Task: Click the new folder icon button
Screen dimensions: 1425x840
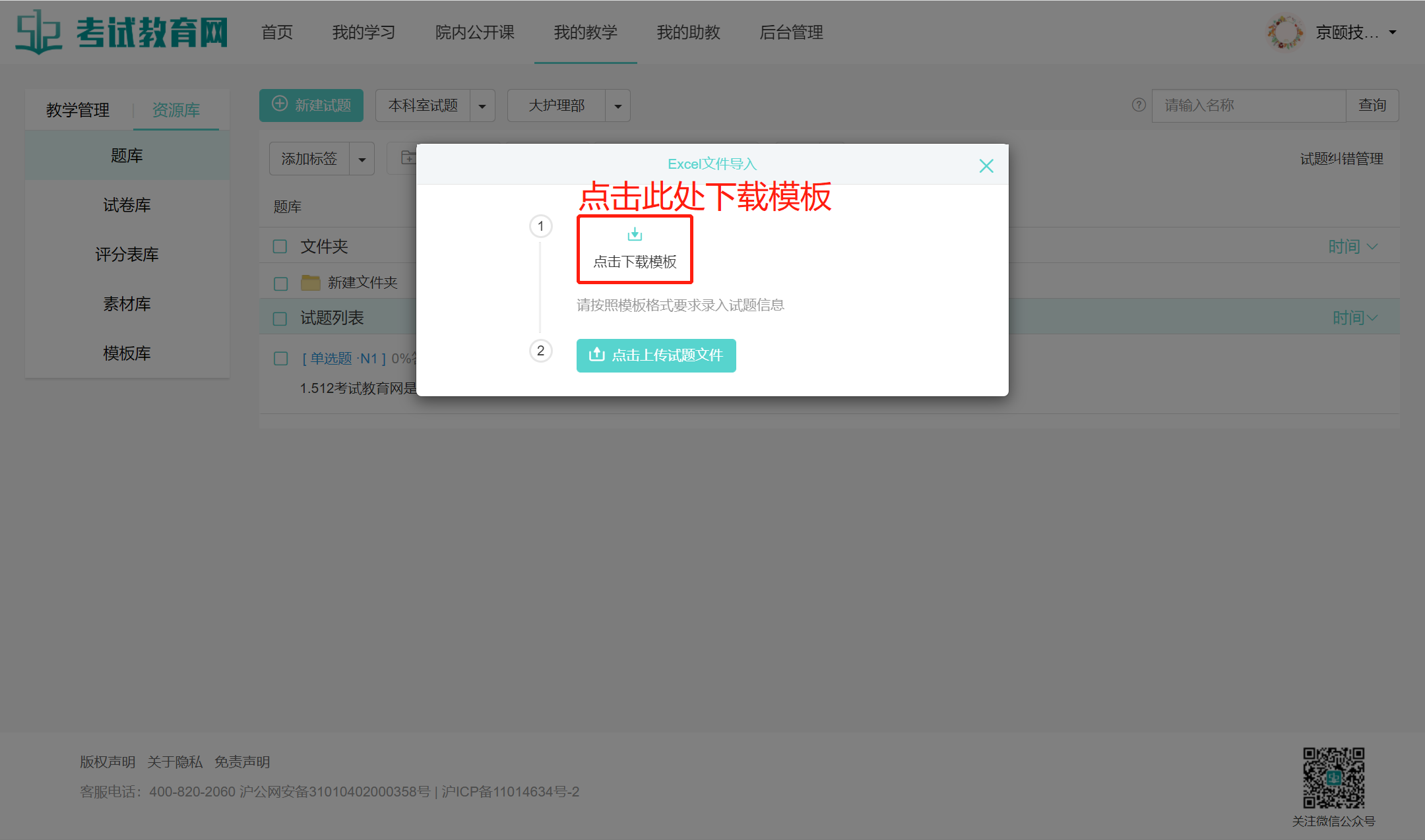Action: (408, 158)
